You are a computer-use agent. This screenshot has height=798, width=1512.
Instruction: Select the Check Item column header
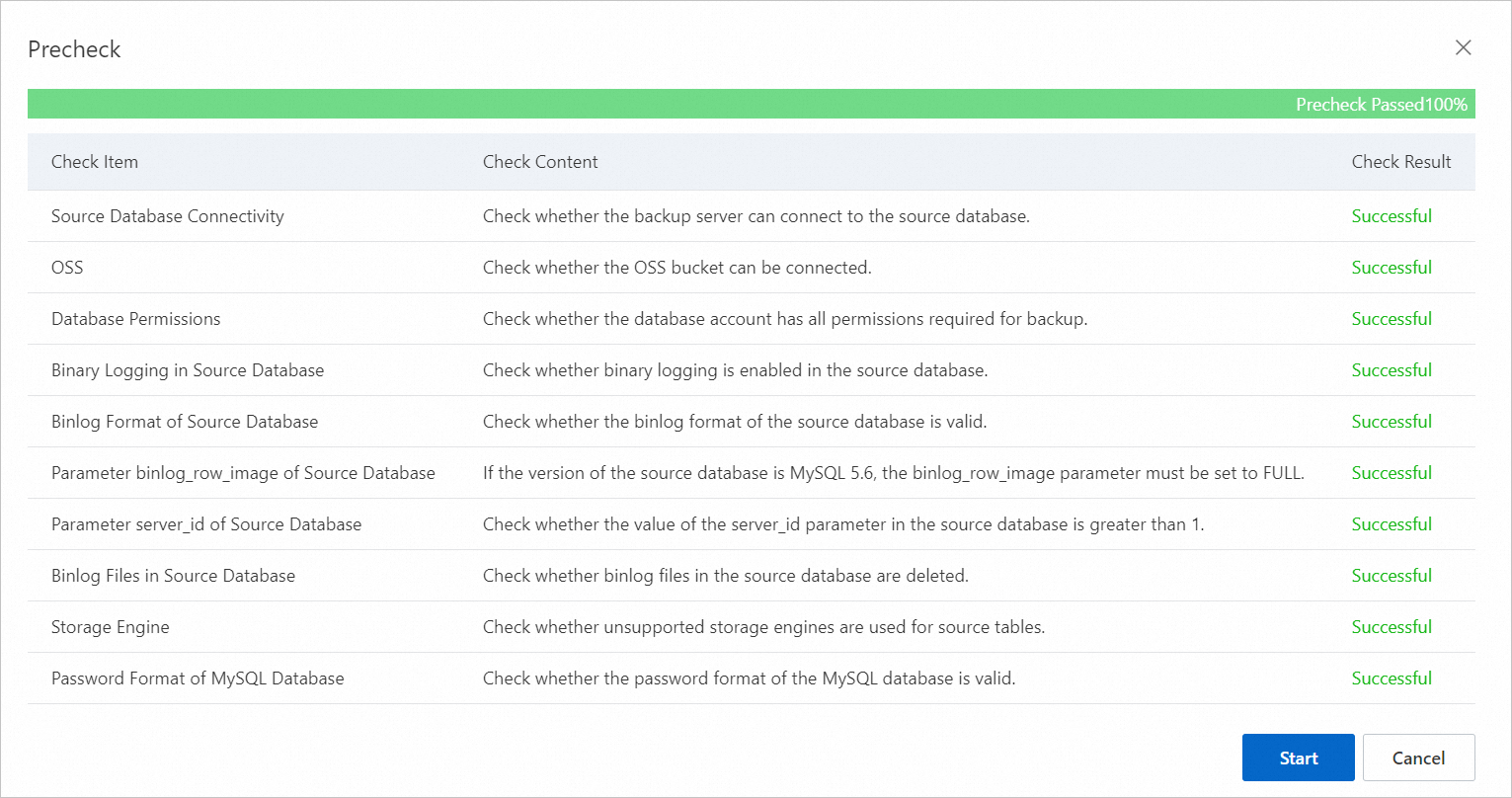coord(95,162)
